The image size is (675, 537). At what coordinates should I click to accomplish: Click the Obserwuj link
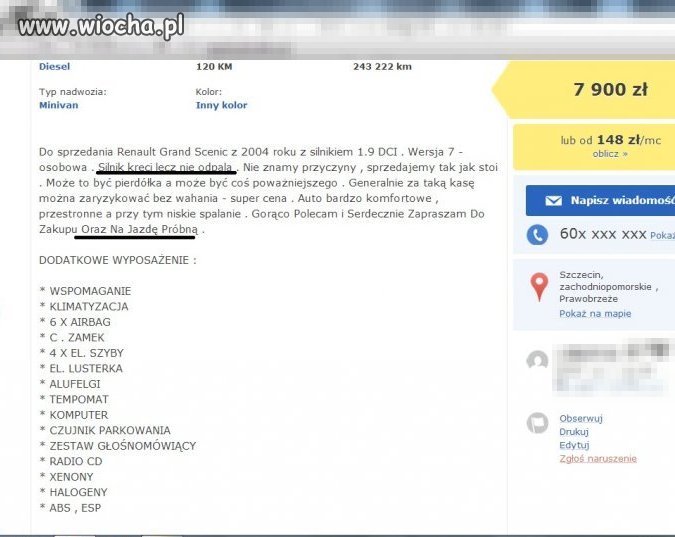pyautogui.click(x=581, y=418)
